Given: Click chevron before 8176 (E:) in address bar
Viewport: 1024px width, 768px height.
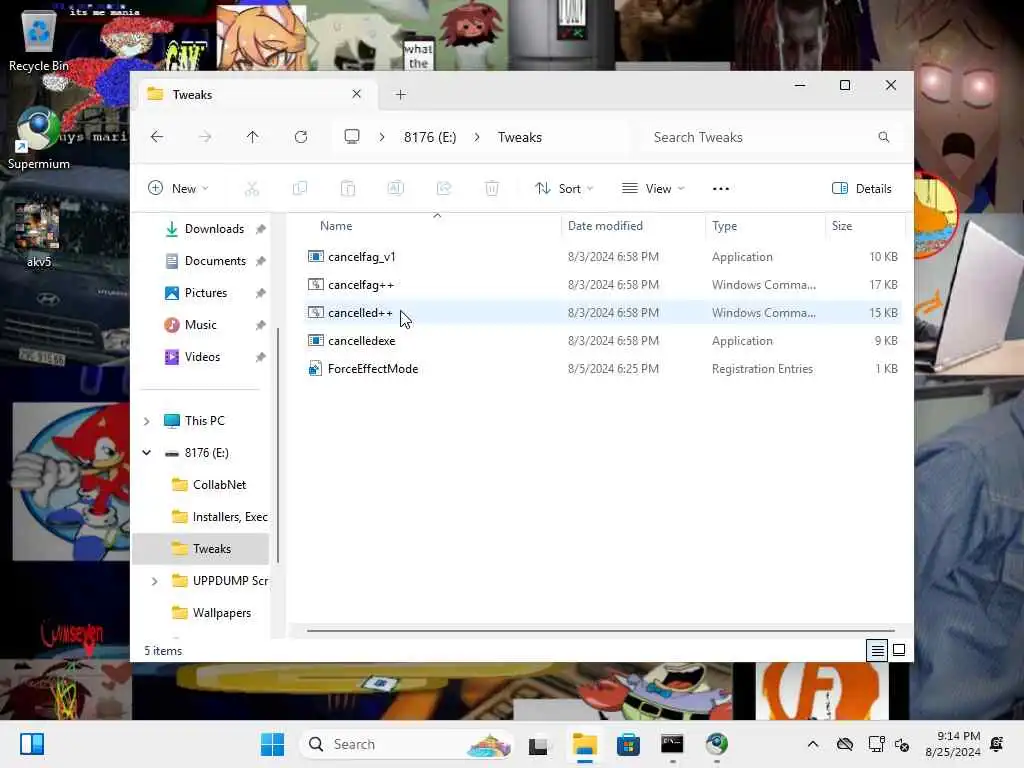Looking at the screenshot, I should 382,137.
